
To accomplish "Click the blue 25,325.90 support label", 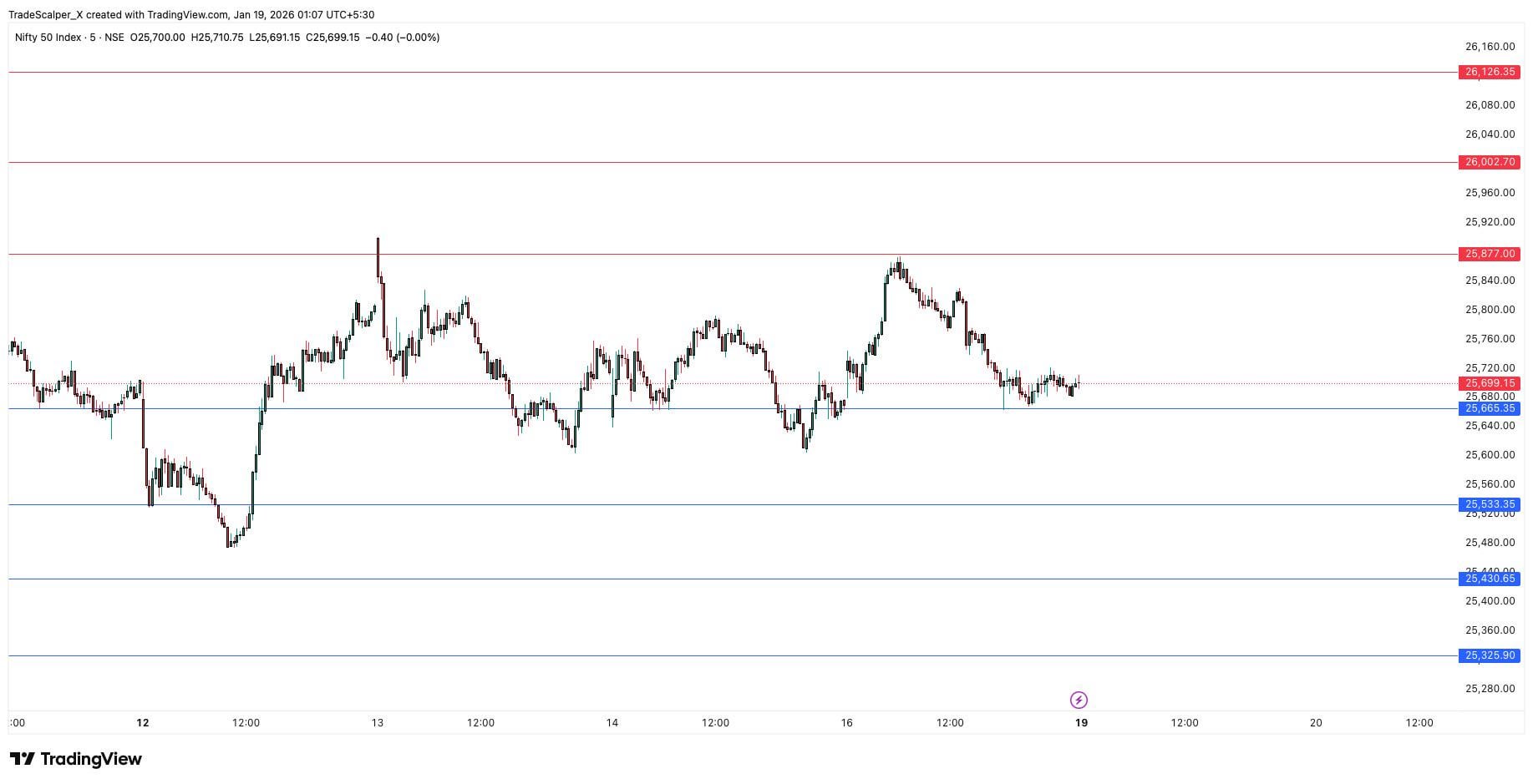I will pos(1489,655).
